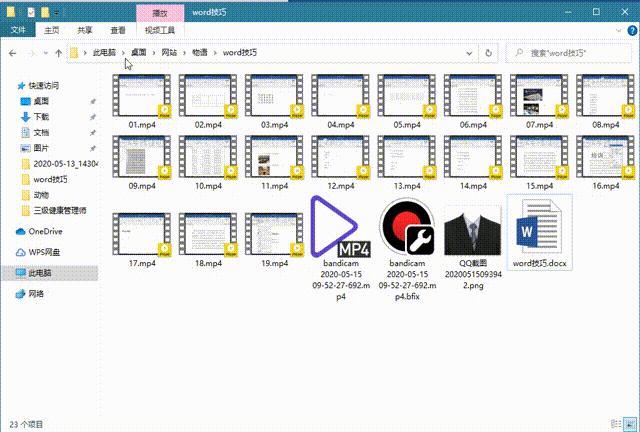Navigate to 物语 in the address bar
Viewport: 640px width, 432px height.
tap(200, 53)
